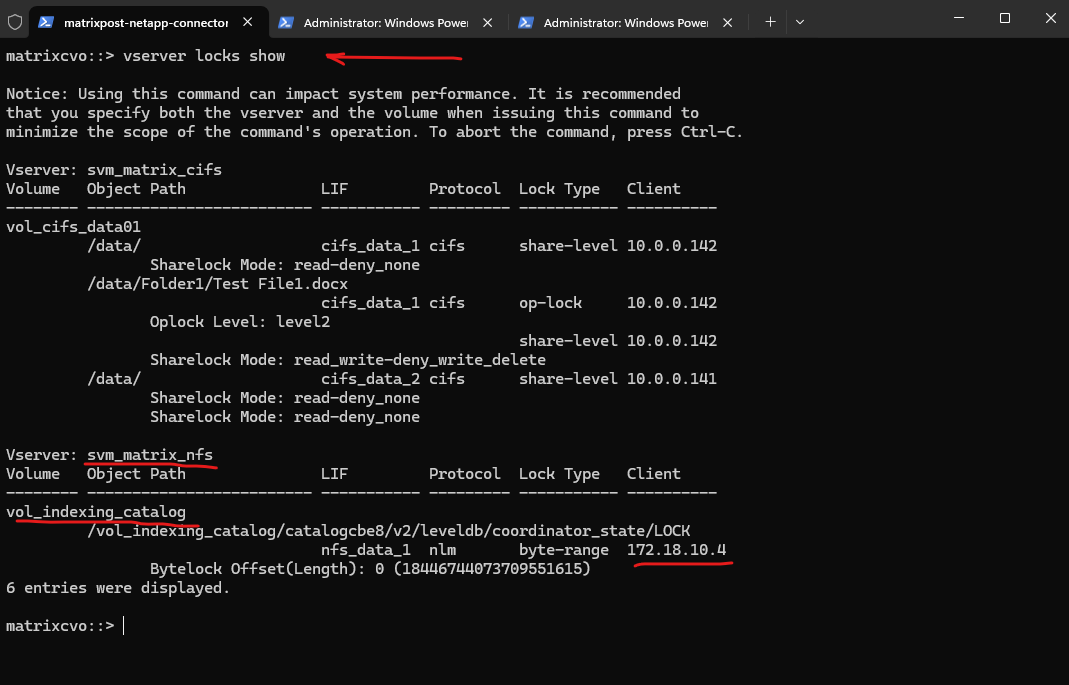
Task: Click the client IP 172.18.10.4
Action: (676, 550)
